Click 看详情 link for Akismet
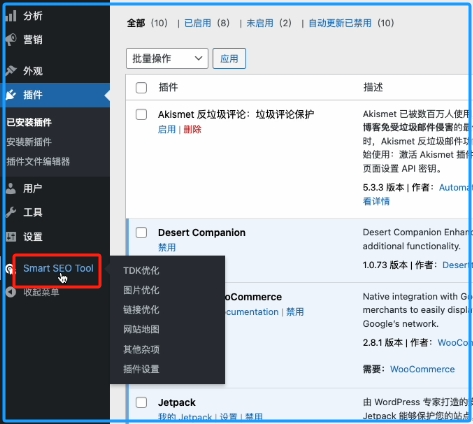The image size is (473, 424). point(376,201)
